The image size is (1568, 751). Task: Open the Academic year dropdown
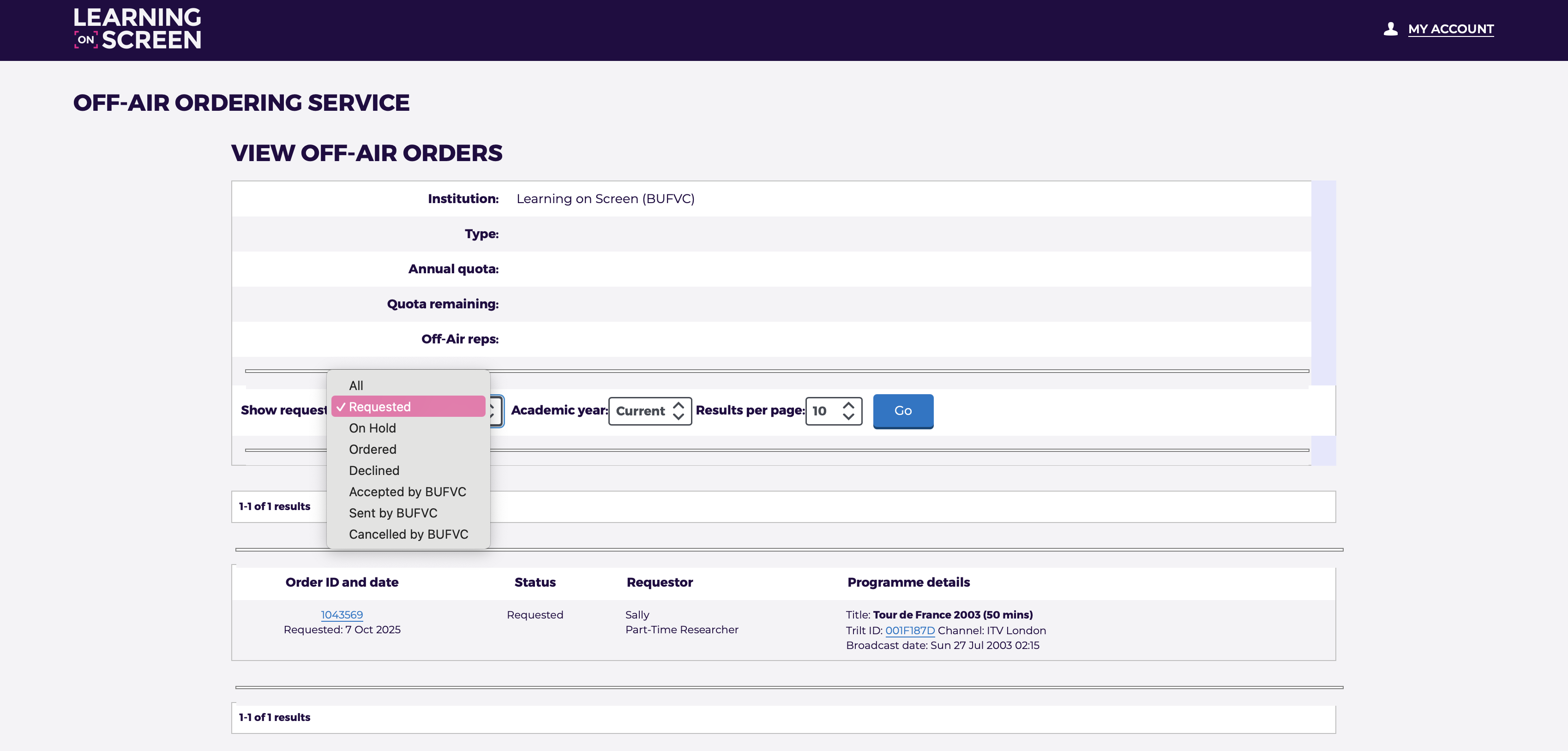pos(650,411)
